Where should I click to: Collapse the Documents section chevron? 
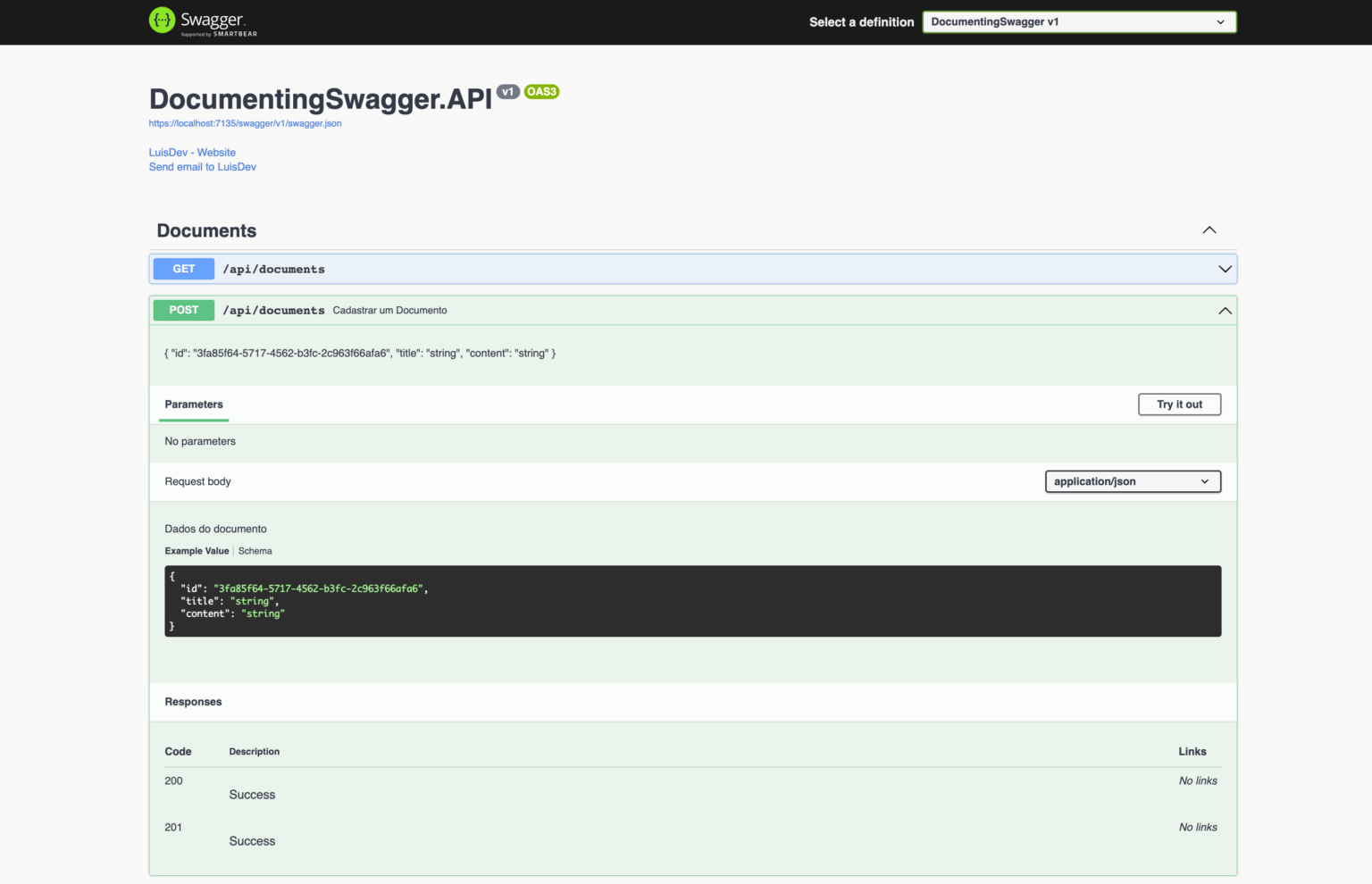click(1209, 229)
